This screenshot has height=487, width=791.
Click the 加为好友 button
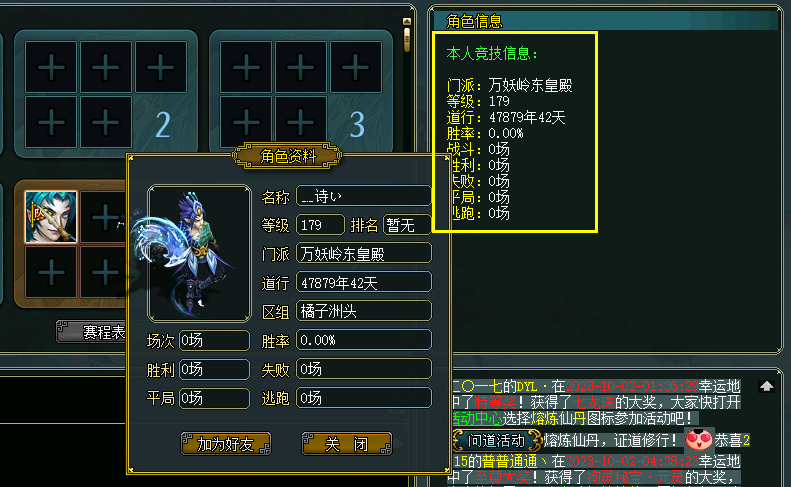click(225, 444)
